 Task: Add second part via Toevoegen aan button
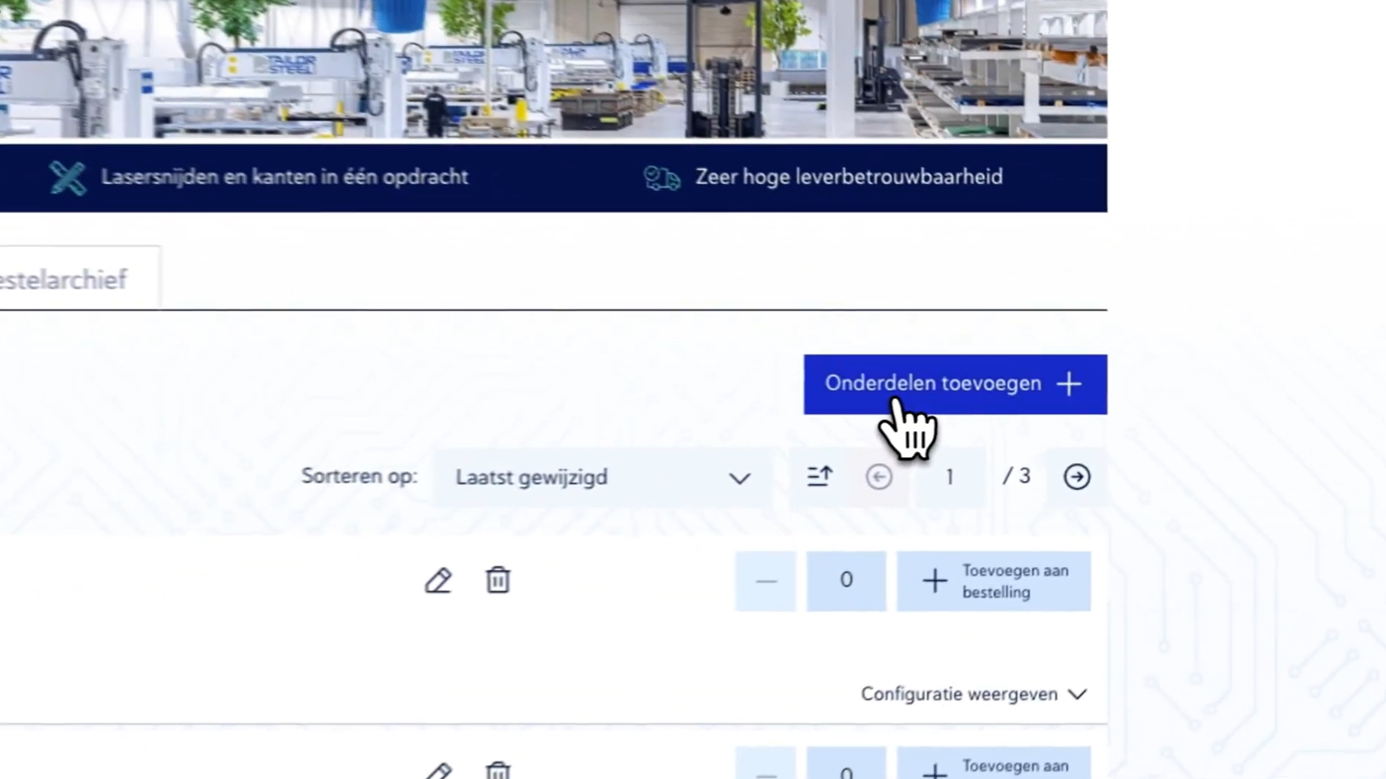click(x=993, y=768)
